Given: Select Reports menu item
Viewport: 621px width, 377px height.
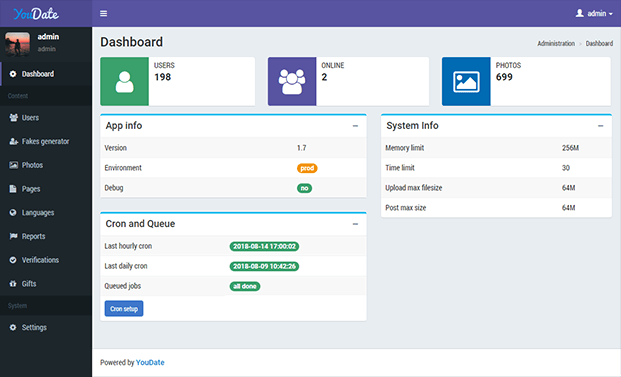Looking at the screenshot, I should tap(46, 236).
